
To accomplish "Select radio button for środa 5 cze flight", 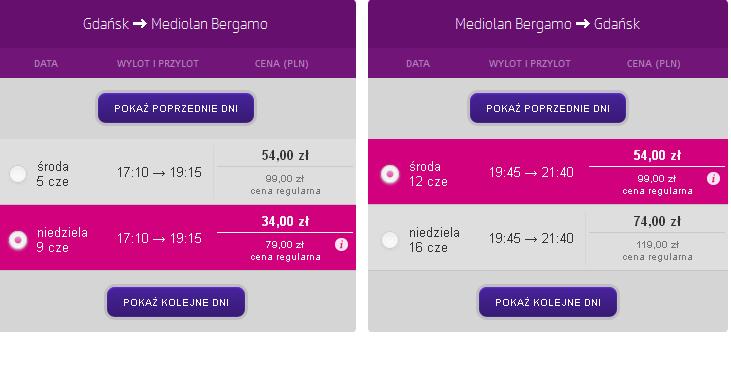I will point(18,174).
